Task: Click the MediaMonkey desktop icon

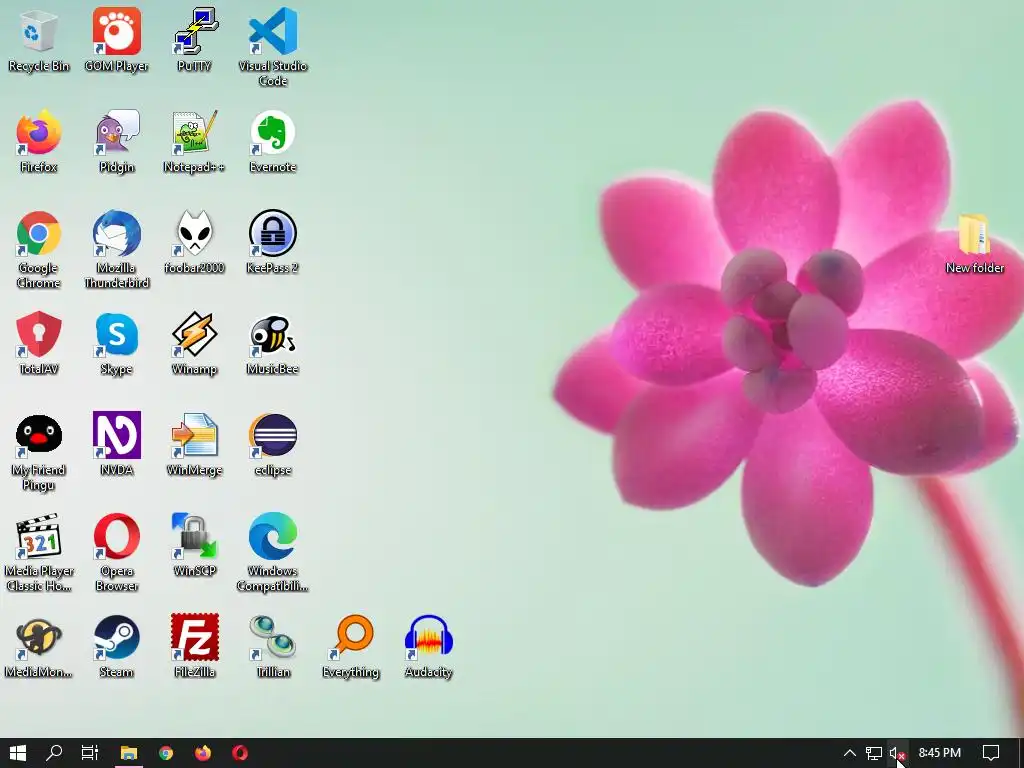Action: [39, 647]
